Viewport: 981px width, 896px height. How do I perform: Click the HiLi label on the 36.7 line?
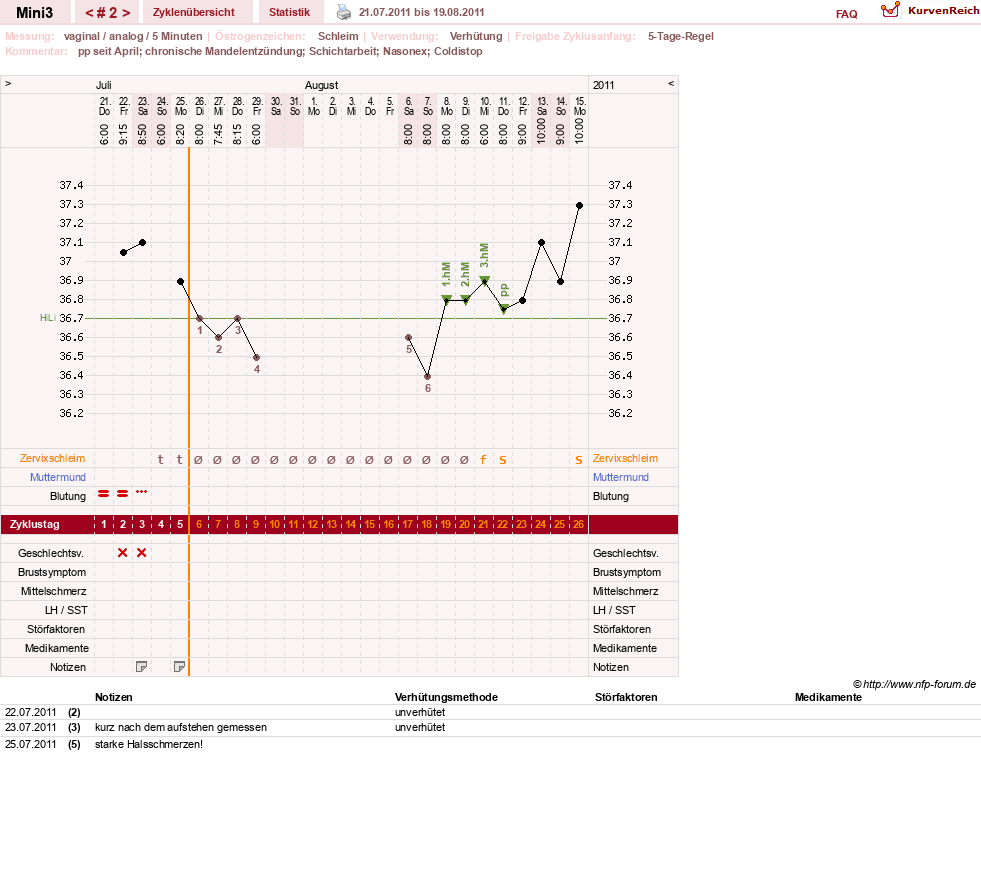(x=48, y=318)
